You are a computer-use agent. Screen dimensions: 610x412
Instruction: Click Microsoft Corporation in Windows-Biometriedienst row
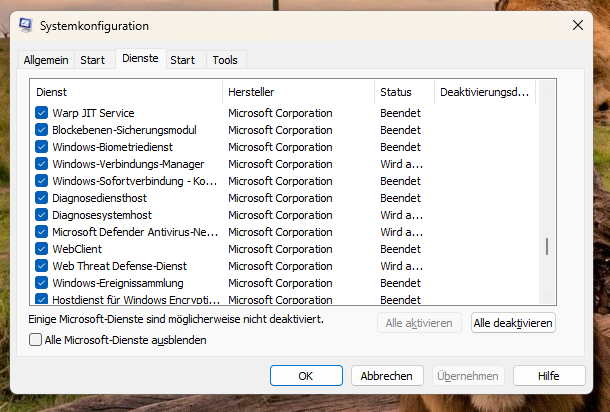coord(280,147)
